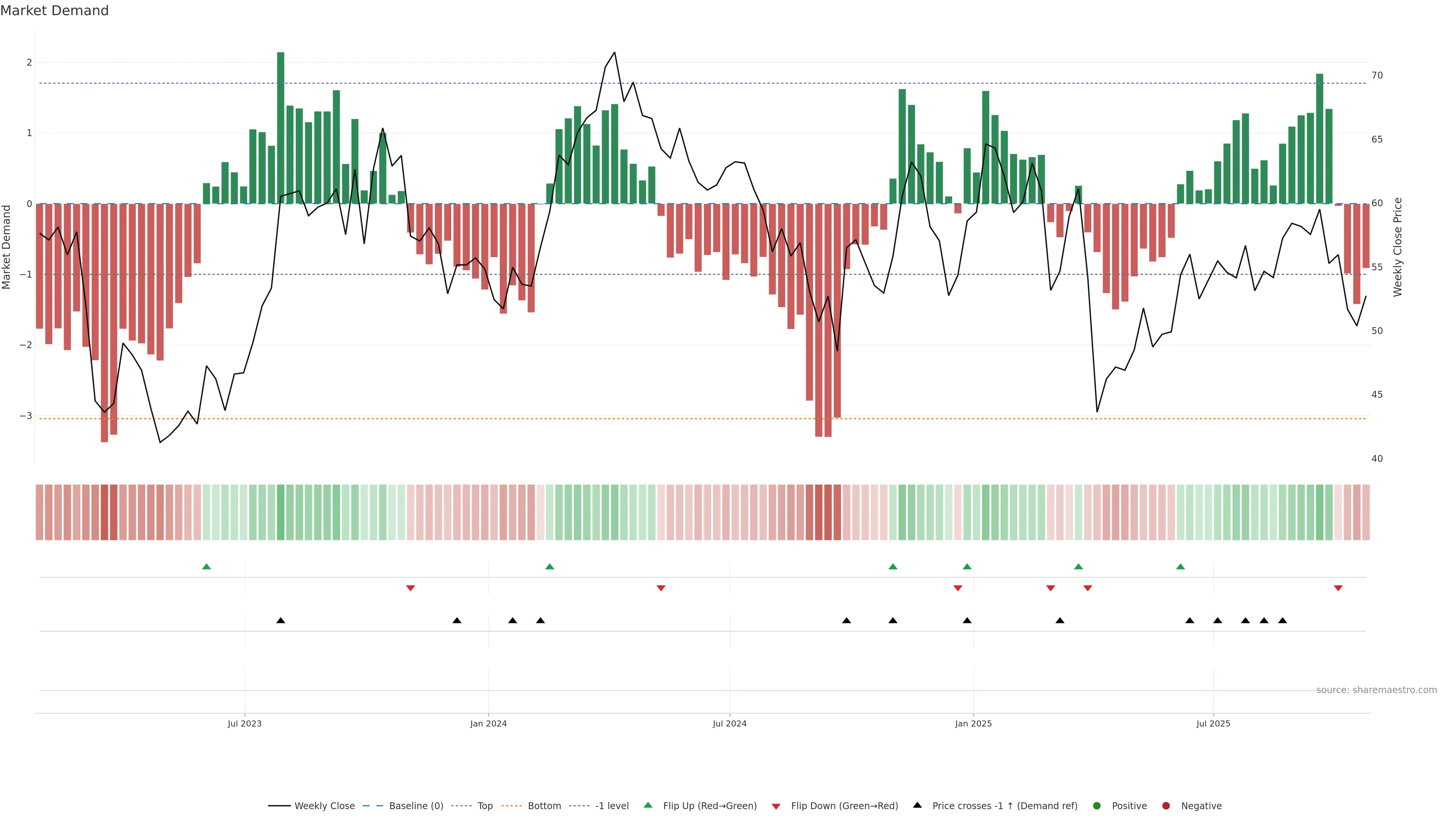Click the Jan 2025 axis label
The height and width of the screenshot is (819, 1456).
click(x=973, y=723)
